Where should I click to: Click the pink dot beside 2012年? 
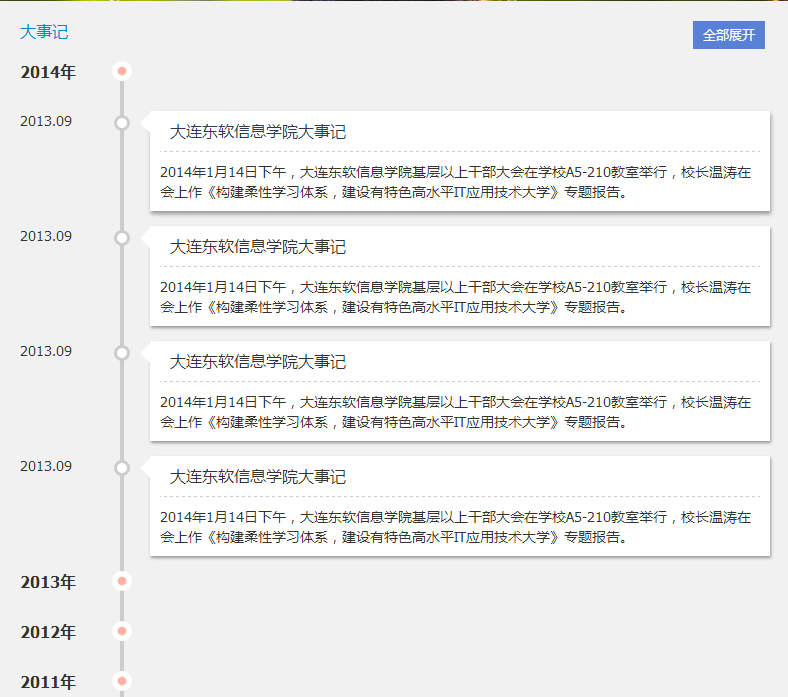(122, 631)
